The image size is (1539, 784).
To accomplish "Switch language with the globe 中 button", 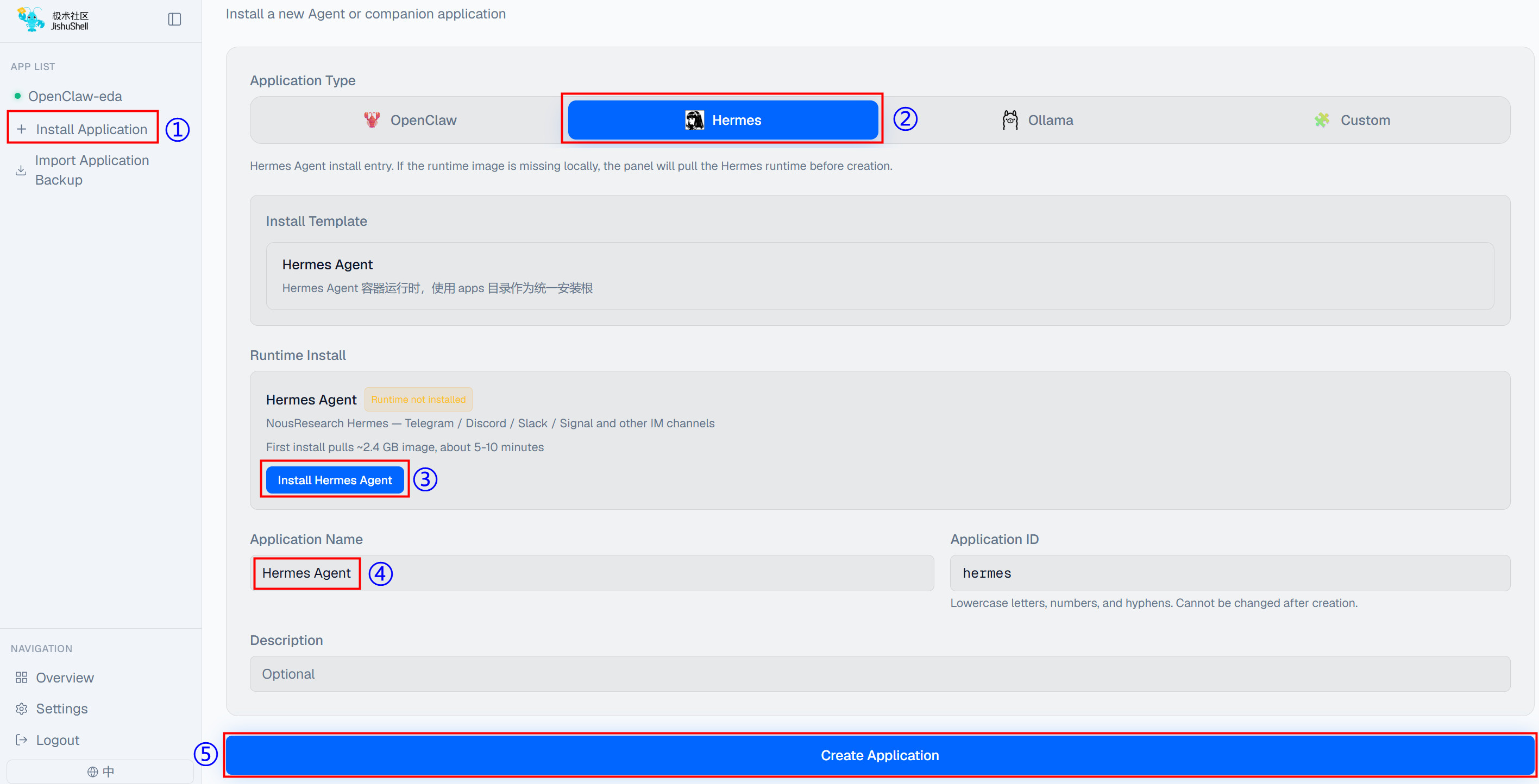I will tap(100, 772).
